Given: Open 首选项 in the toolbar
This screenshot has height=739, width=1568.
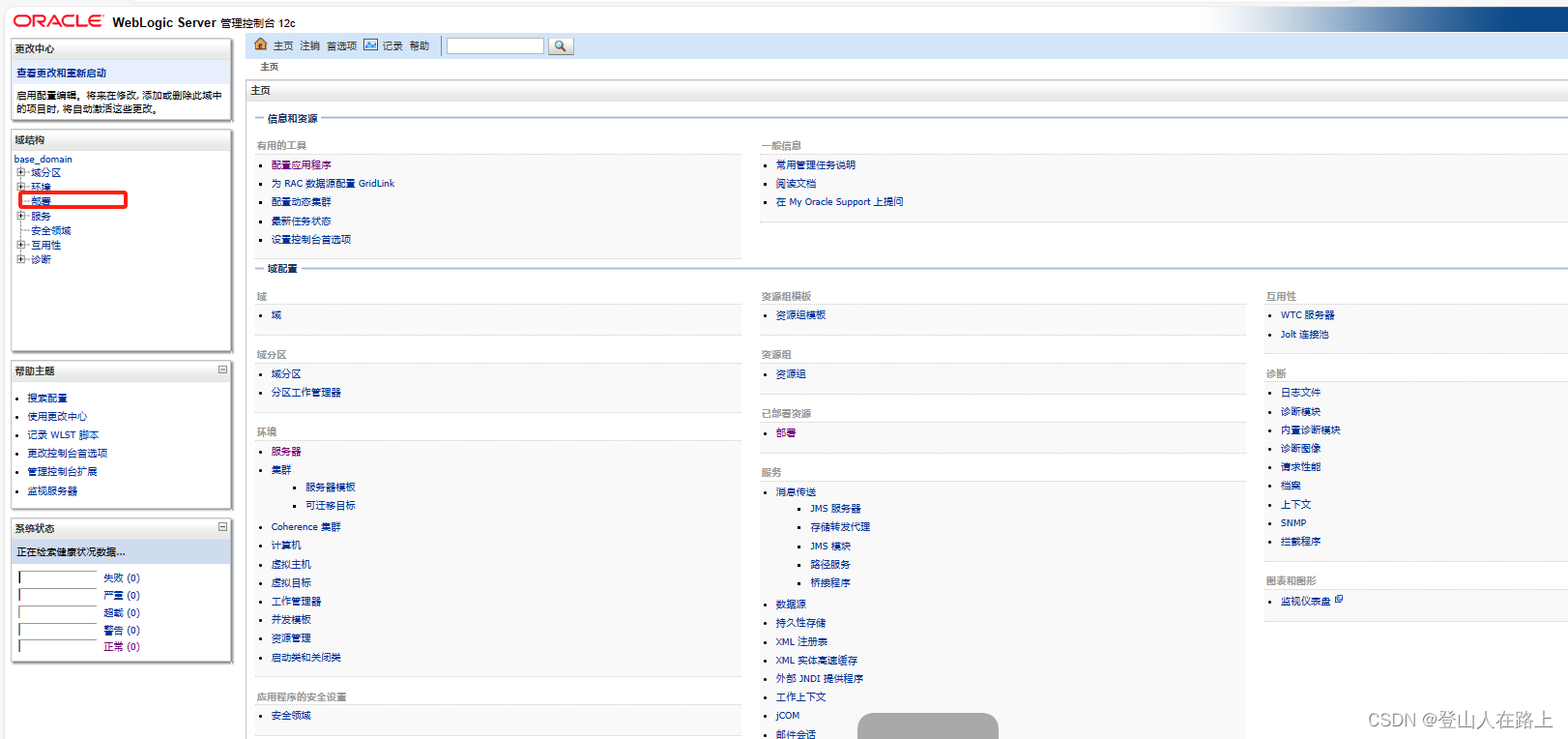Looking at the screenshot, I should pyautogui.click(x=341, y=45).
